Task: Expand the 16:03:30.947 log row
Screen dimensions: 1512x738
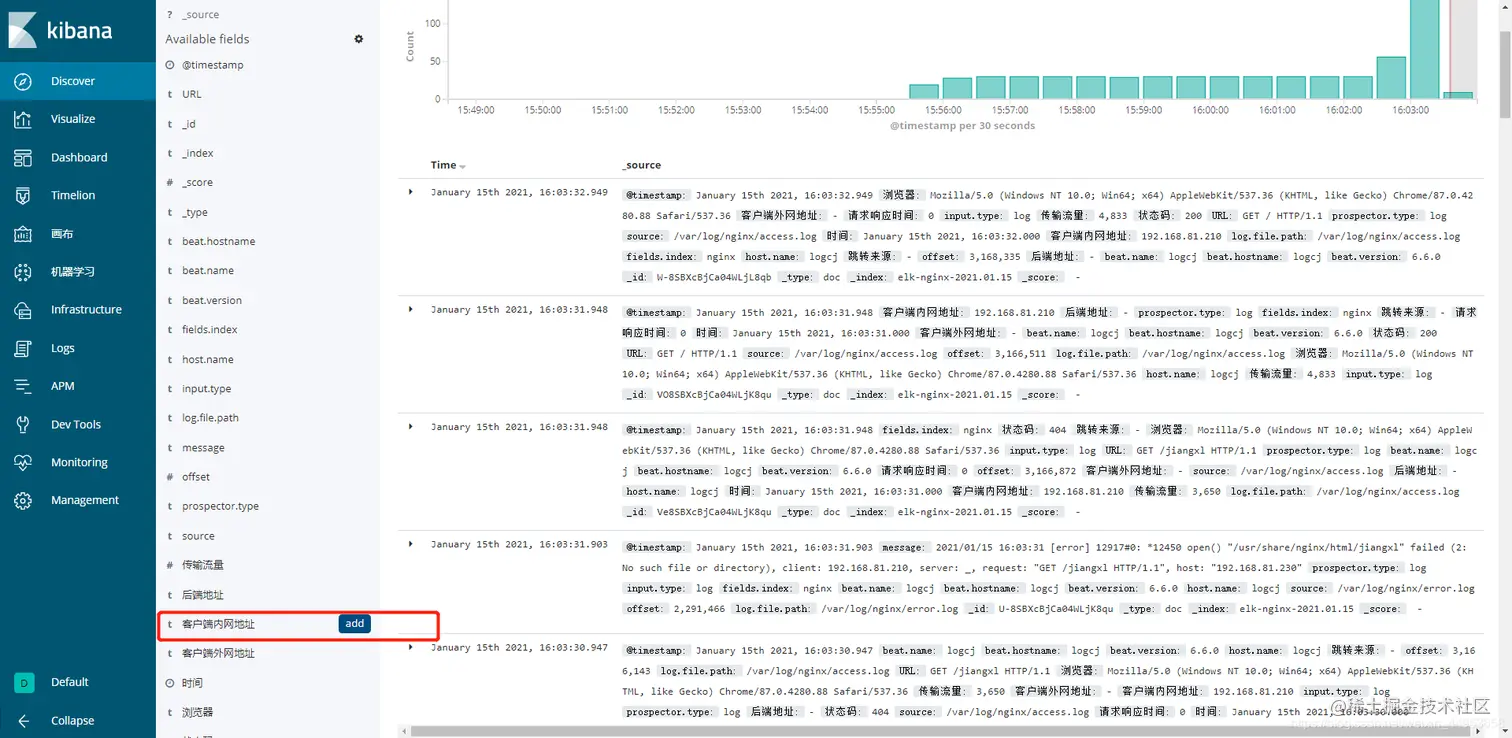Action: coord(410,647)
